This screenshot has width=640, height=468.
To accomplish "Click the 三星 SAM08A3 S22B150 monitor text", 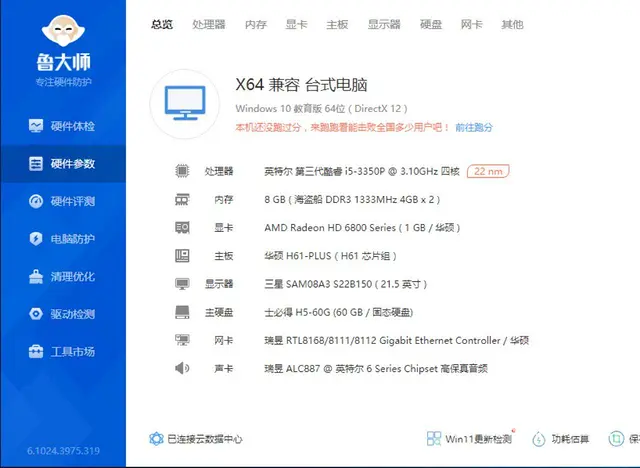I will point(345,284).
